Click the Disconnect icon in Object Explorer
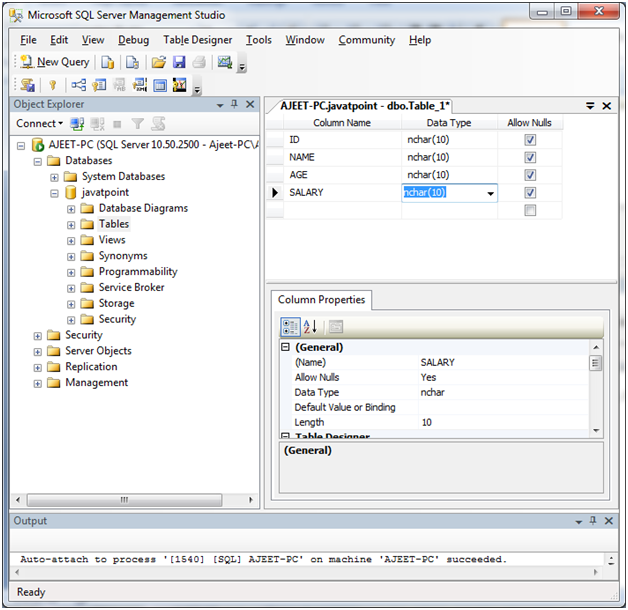Image resolution: width=628 pixels, height=610 pixels. point(97,124)
